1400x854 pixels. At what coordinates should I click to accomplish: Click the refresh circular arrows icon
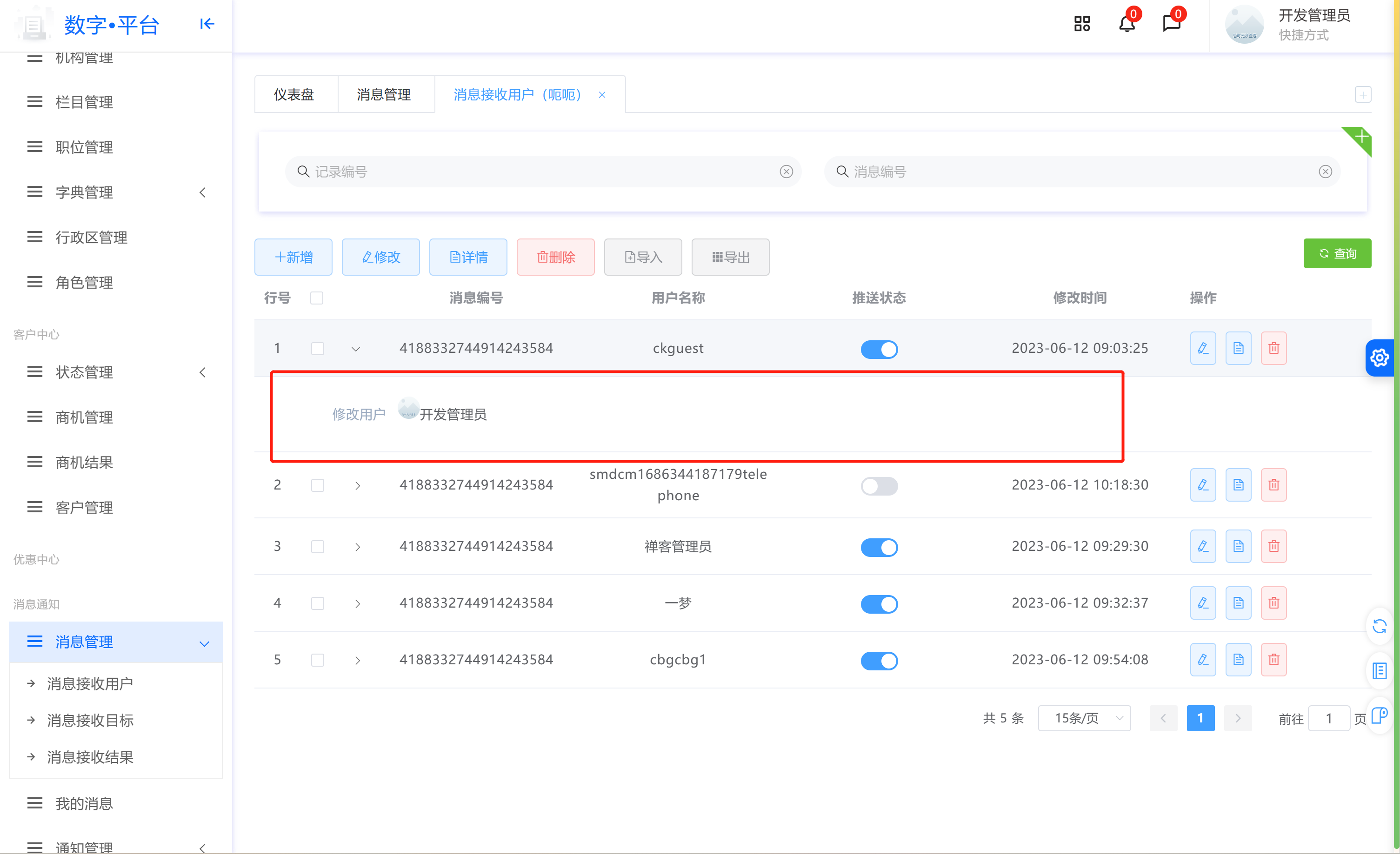click(x=1379, y=626)
